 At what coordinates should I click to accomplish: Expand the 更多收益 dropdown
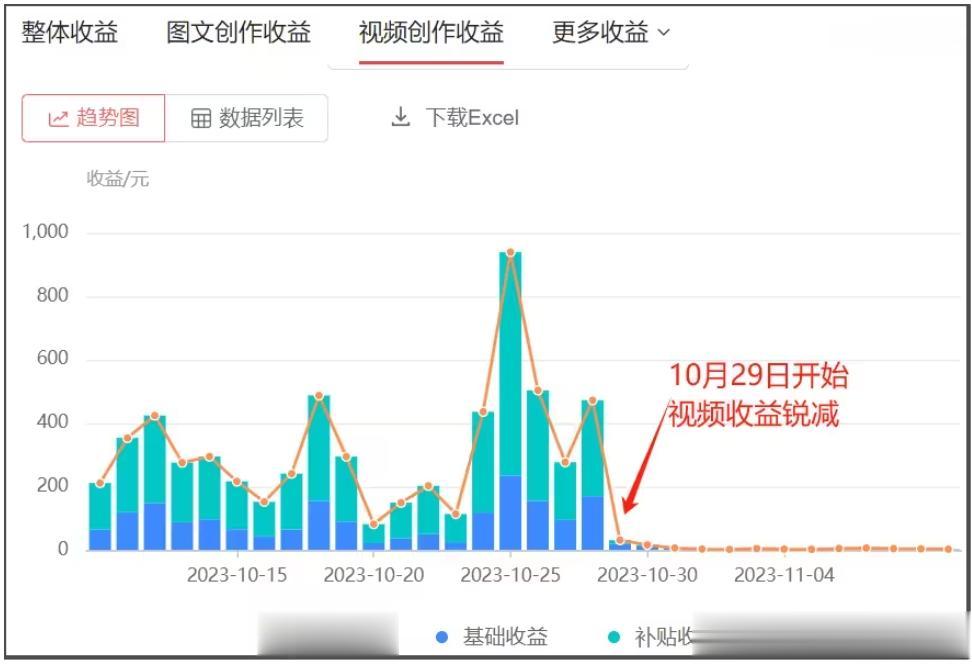point(611,32)
